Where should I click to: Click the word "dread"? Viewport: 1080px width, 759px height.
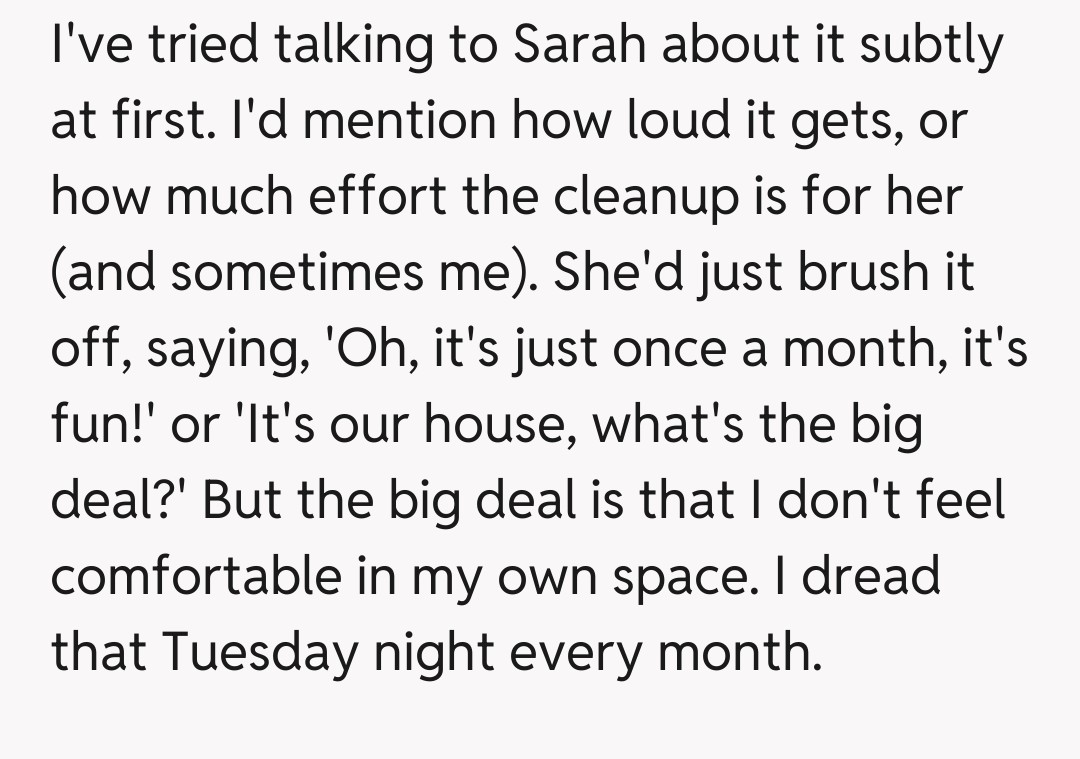coord(870,576)
